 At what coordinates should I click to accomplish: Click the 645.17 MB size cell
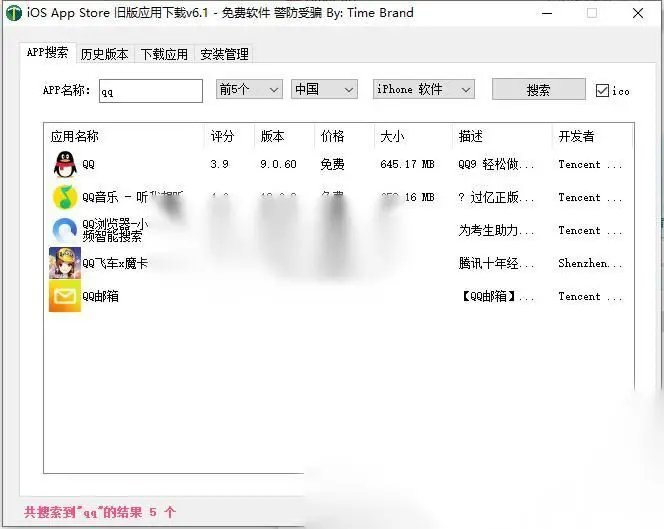(x=407, y=164)
